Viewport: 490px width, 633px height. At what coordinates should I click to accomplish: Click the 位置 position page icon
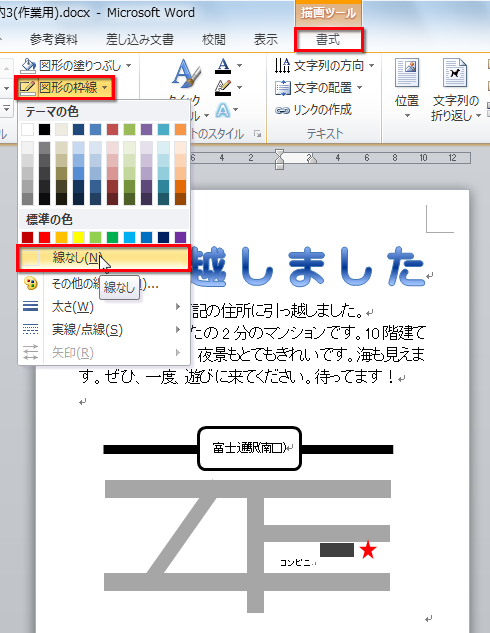406,73
